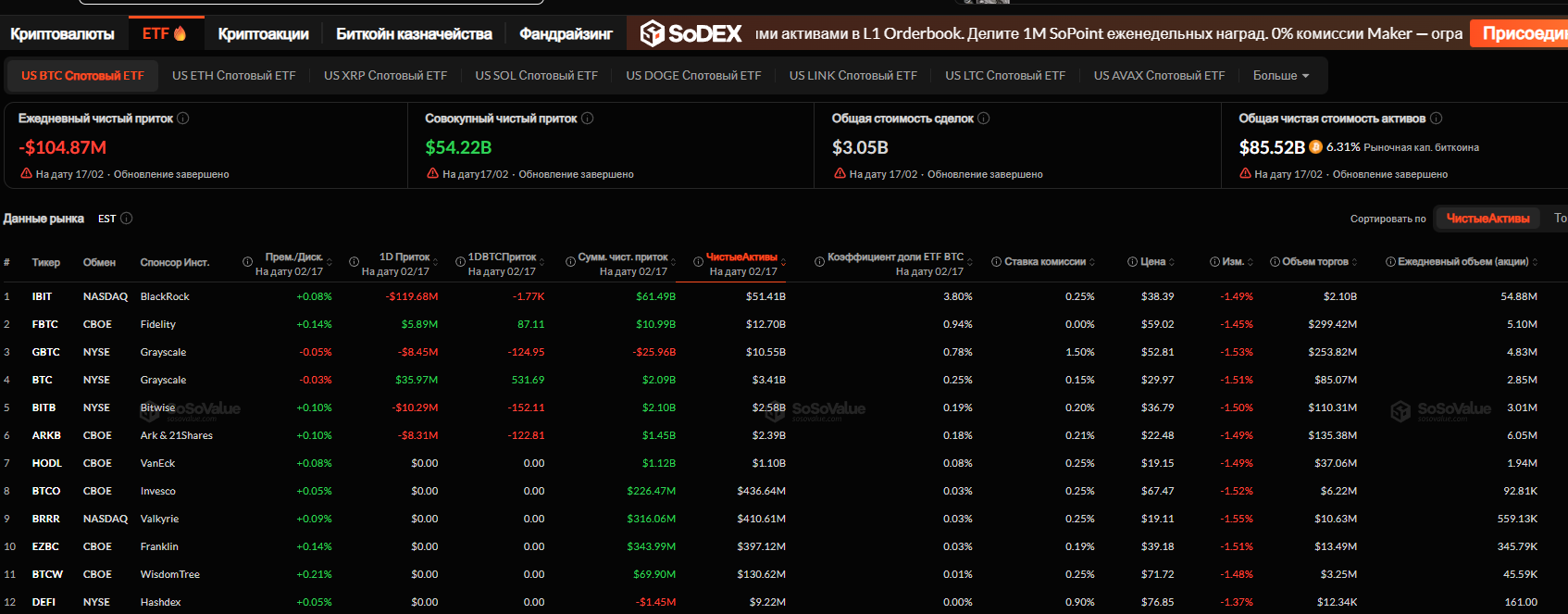Screen dimensions: 1568x614
Task: Click the SoDEX logo in banner
Action: point(691,34)
